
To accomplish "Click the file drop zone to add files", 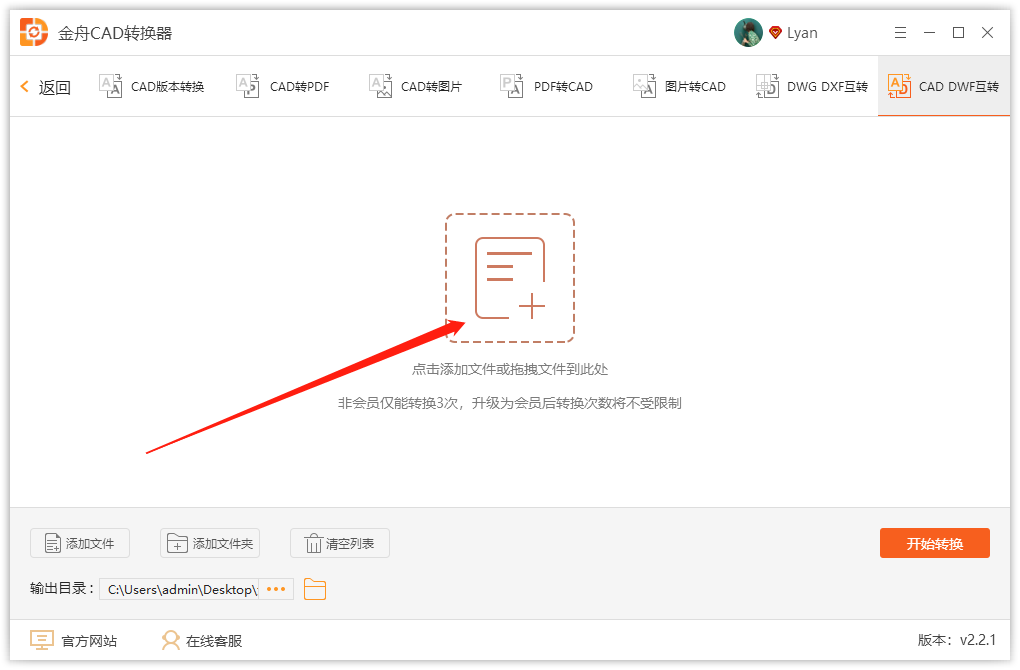I will 510,276.
